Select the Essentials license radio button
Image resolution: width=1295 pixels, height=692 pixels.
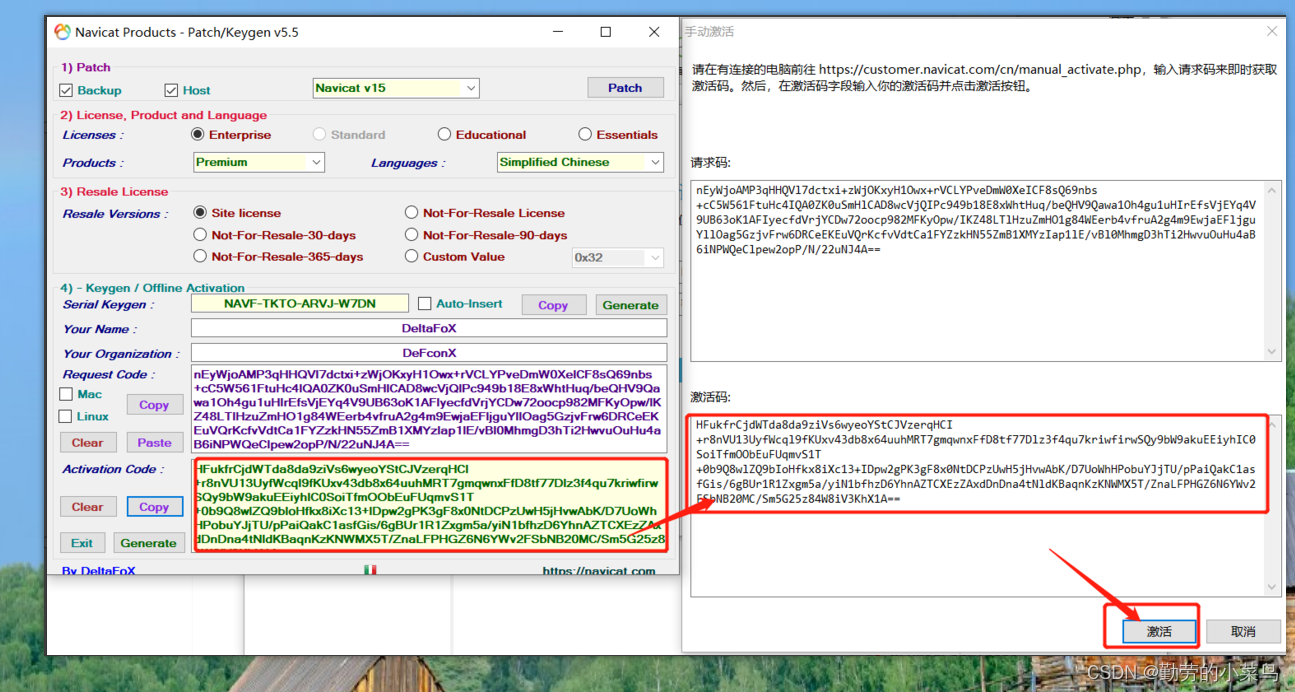[x=585, y=134]
